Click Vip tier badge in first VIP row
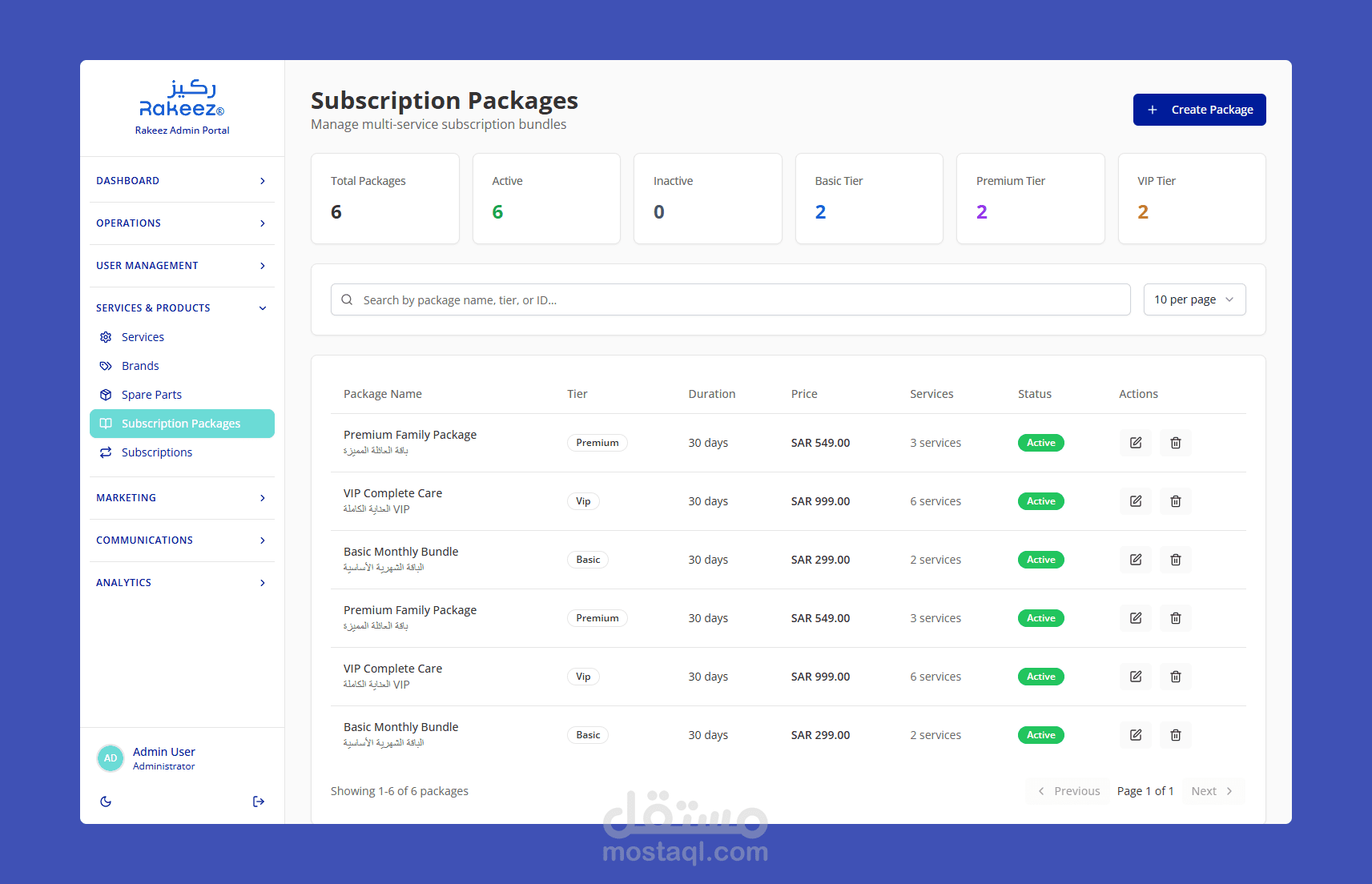The width and height of the screenshot is (1372, 884). (583, 501)
